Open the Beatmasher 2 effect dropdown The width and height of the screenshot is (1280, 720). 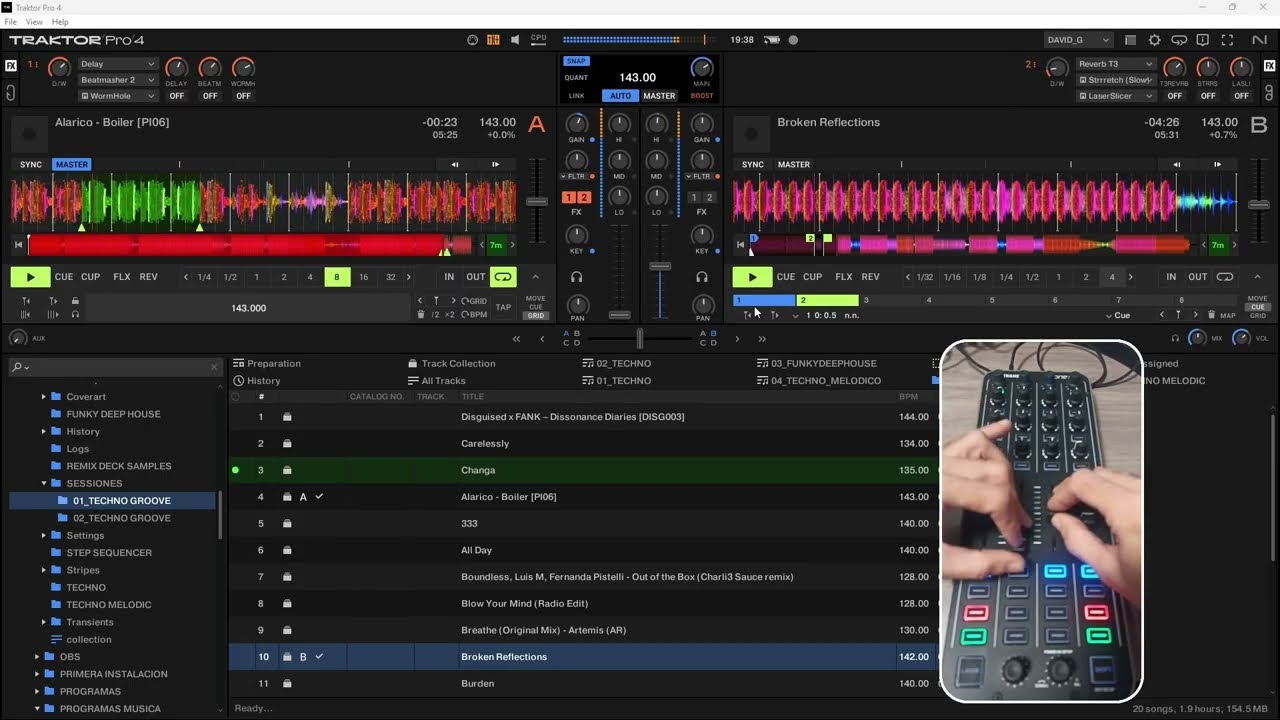118,80
